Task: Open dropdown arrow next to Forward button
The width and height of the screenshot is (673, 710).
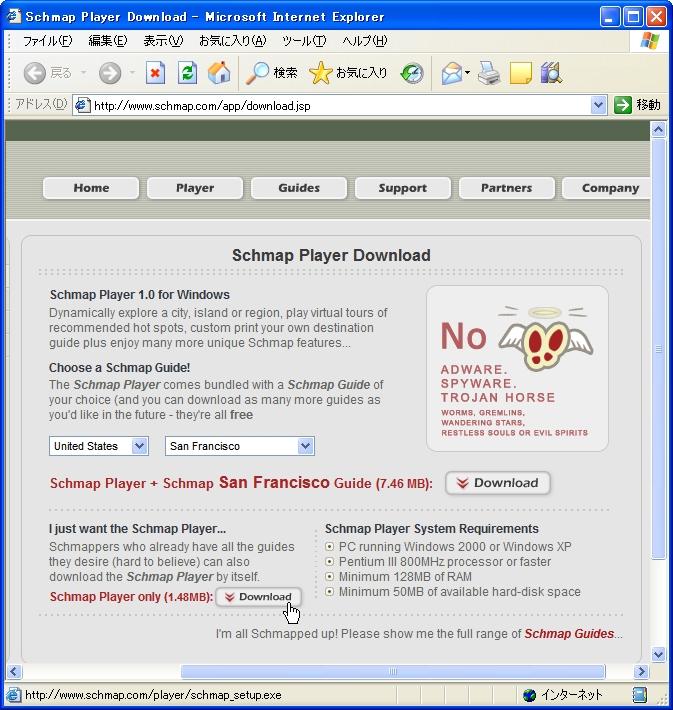Action: [x=132, y=72]
